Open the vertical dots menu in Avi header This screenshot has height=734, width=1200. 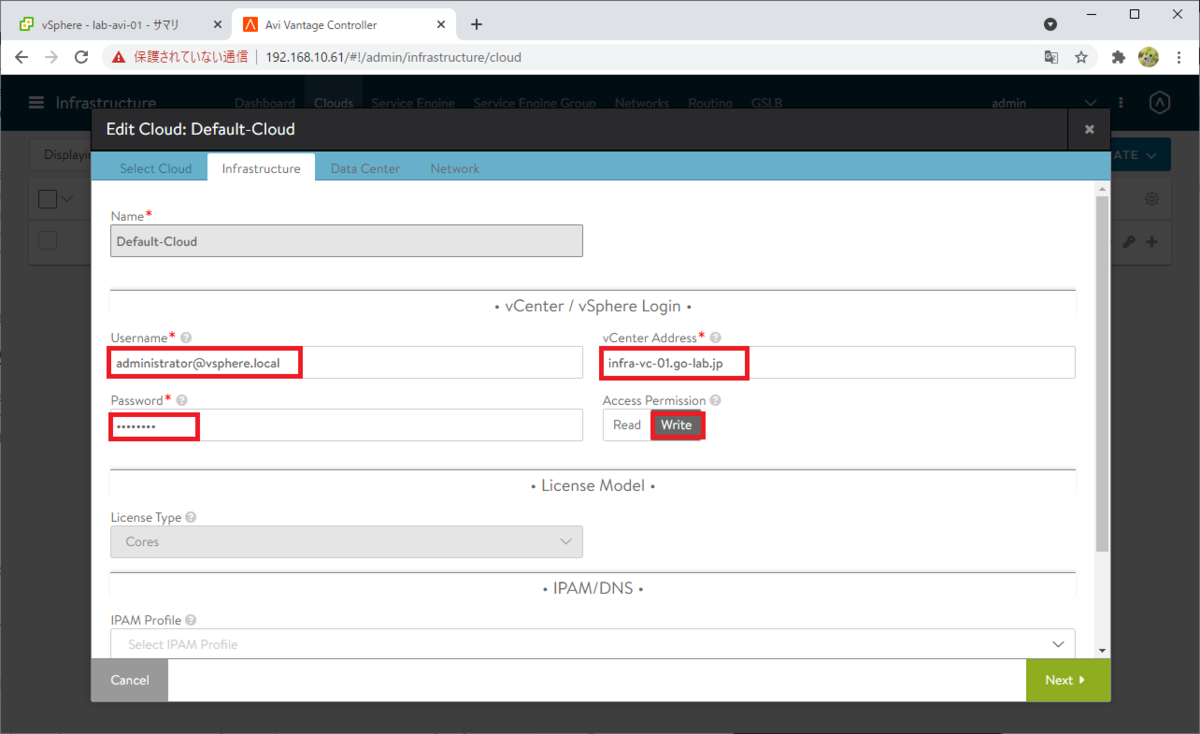coord(1121,103)
